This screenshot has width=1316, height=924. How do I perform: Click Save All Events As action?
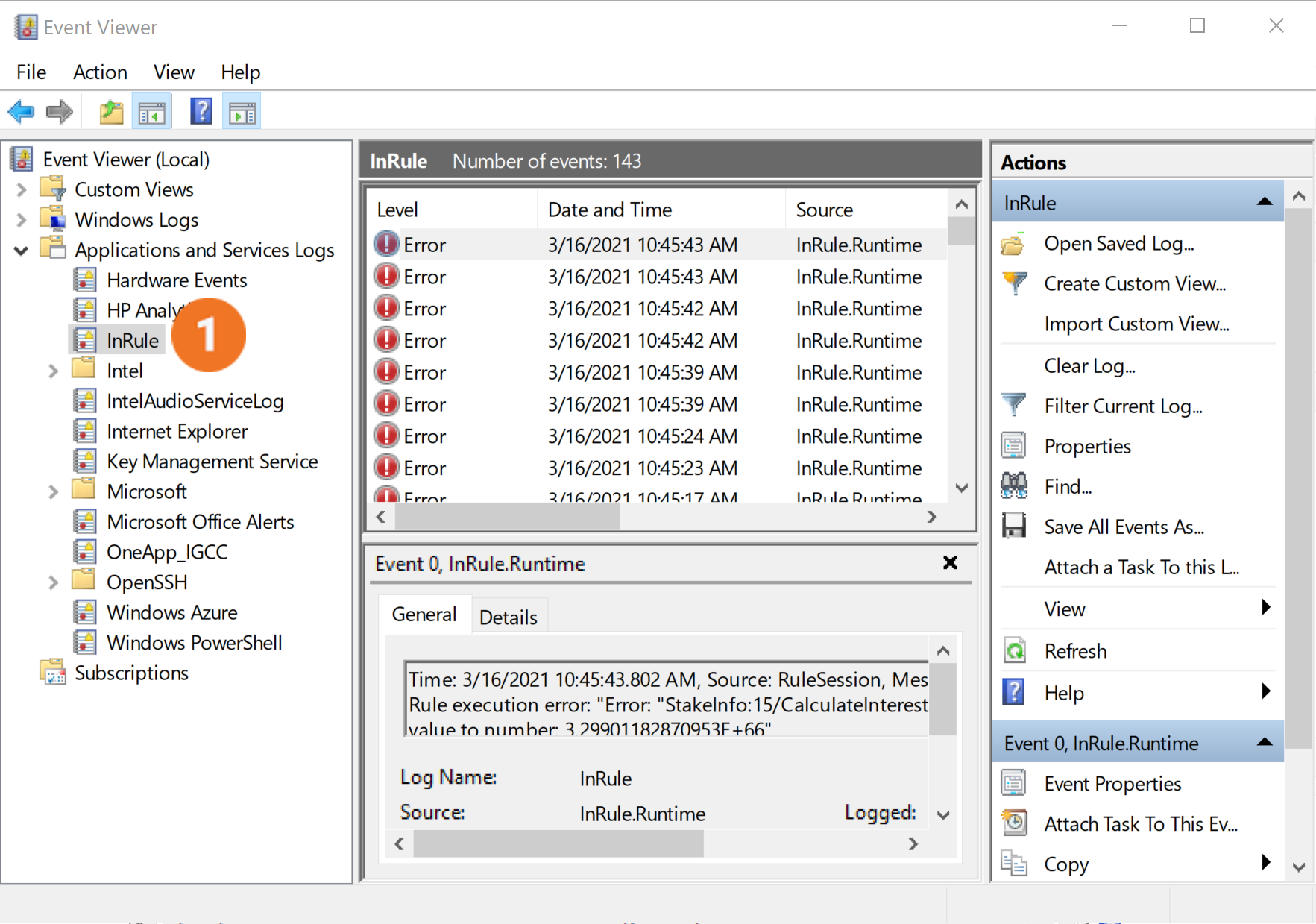click(x=1123, y=527)
